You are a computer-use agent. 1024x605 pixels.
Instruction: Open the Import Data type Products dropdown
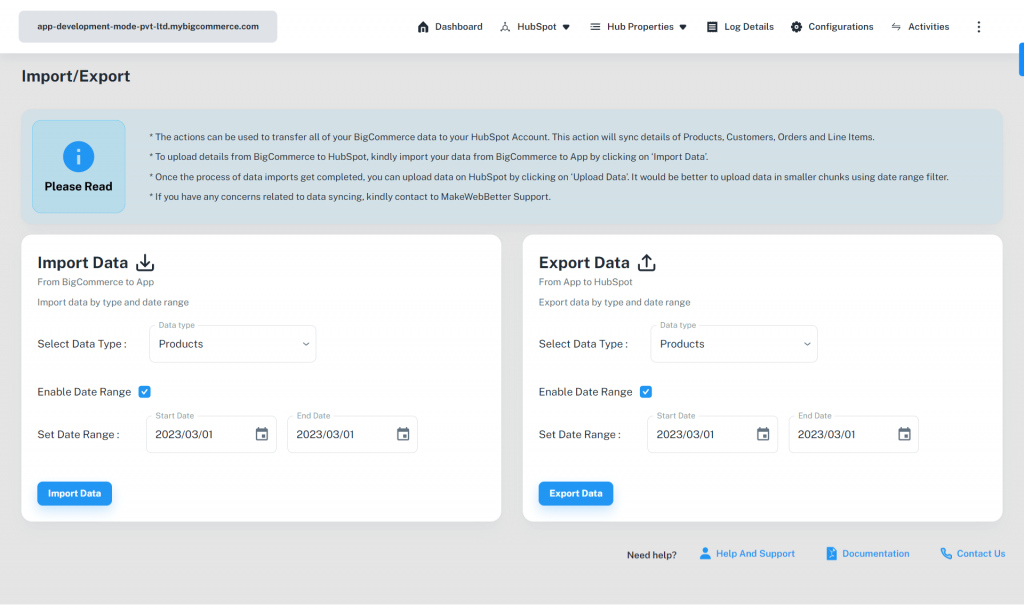pyautogui.click(x=232, y=344)
